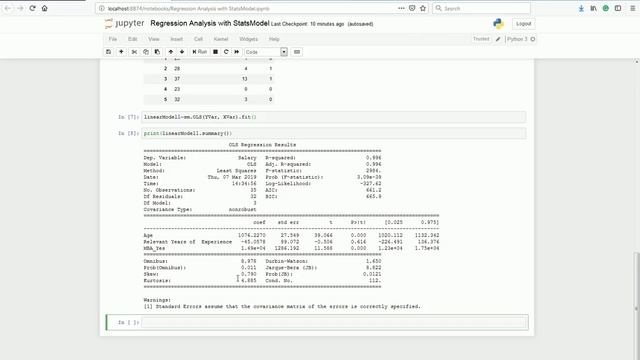Click the Run button
640x360 pixels.
[x=200, y=52]
